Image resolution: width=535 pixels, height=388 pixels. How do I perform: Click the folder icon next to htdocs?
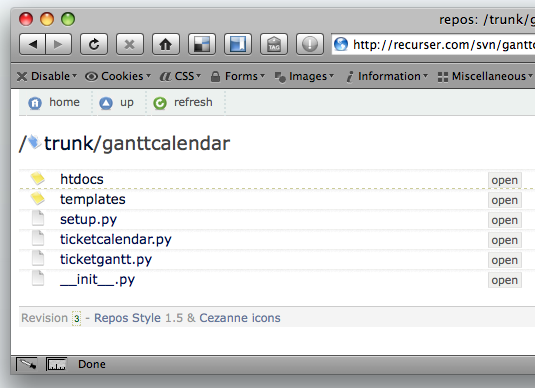(38, 178)
